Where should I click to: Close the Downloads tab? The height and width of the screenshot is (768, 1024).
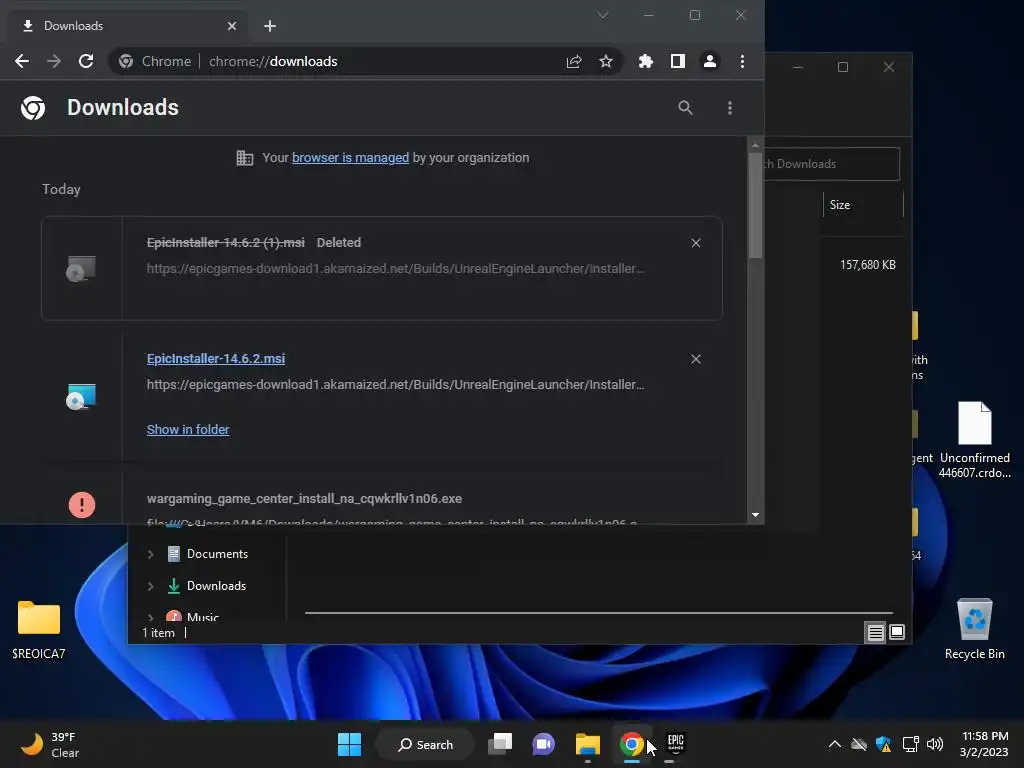click(x=232, y=26)
